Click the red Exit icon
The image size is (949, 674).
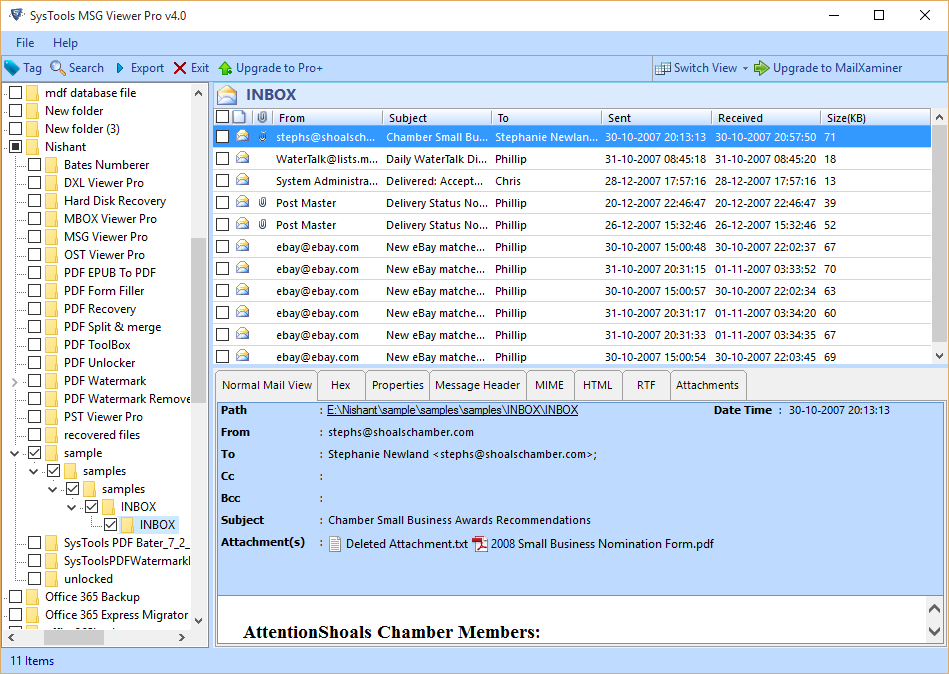click(180, 68)
